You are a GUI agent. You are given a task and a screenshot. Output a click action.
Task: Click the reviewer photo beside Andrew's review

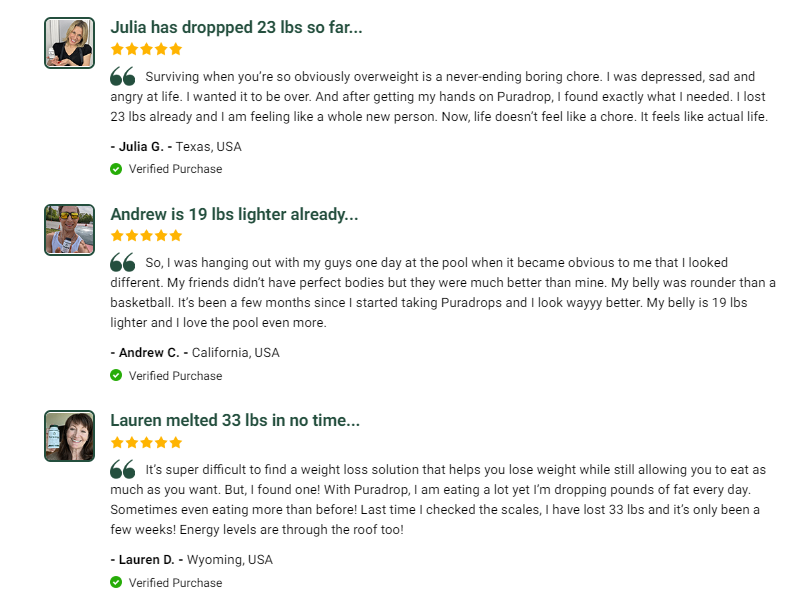pyautogui.click(x=69, y=230)
